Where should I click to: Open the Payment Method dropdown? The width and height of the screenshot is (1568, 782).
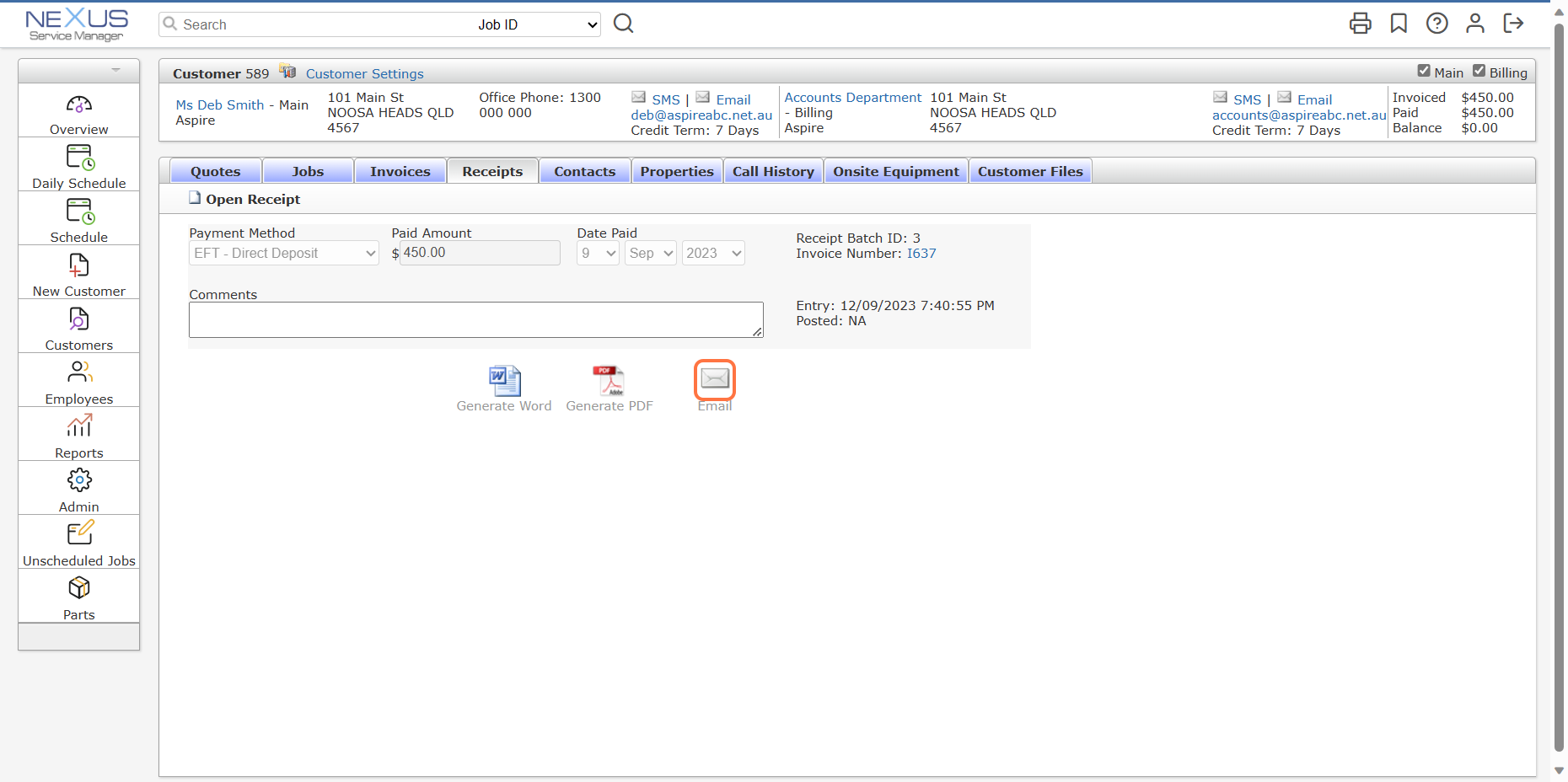[x=283, y=253]
